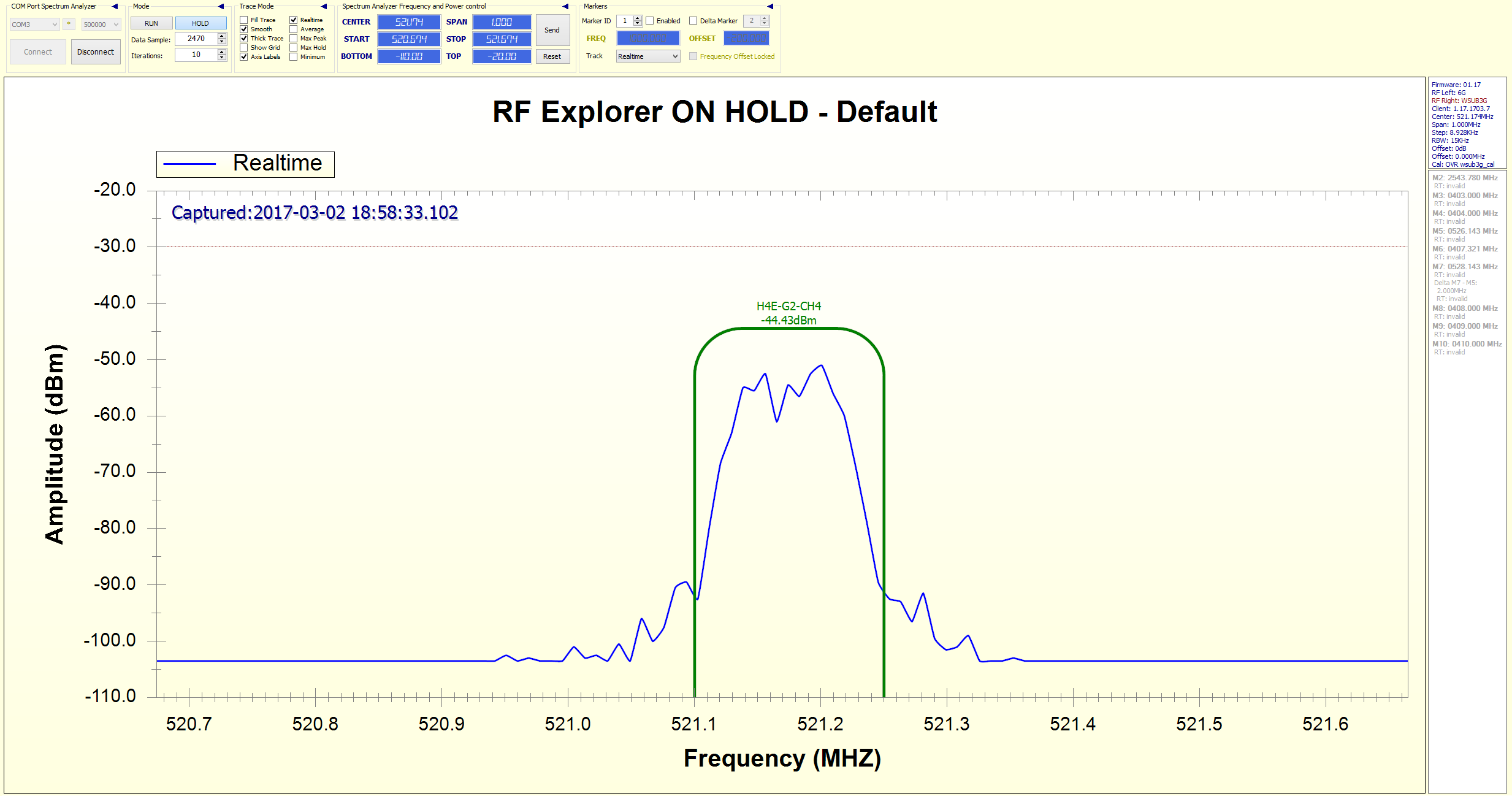Reset the frequency and power settings
Image resolution: width=1512 pixels, height=796 pixels.
click(x=552, y=56)
